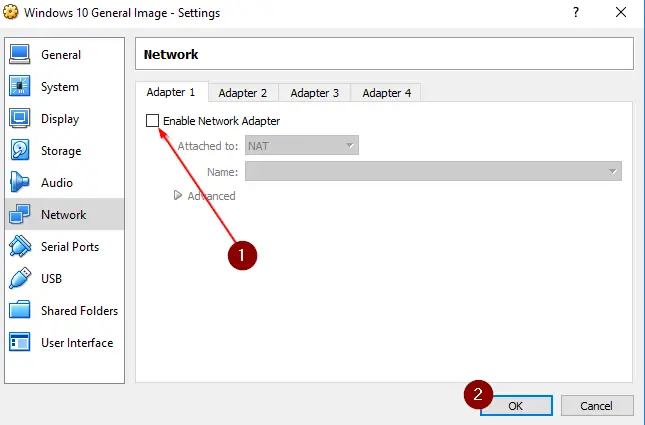Viewport: 645px width, 425px height.
Task: Select the Serial Ports category label
Action: (70, 246)
